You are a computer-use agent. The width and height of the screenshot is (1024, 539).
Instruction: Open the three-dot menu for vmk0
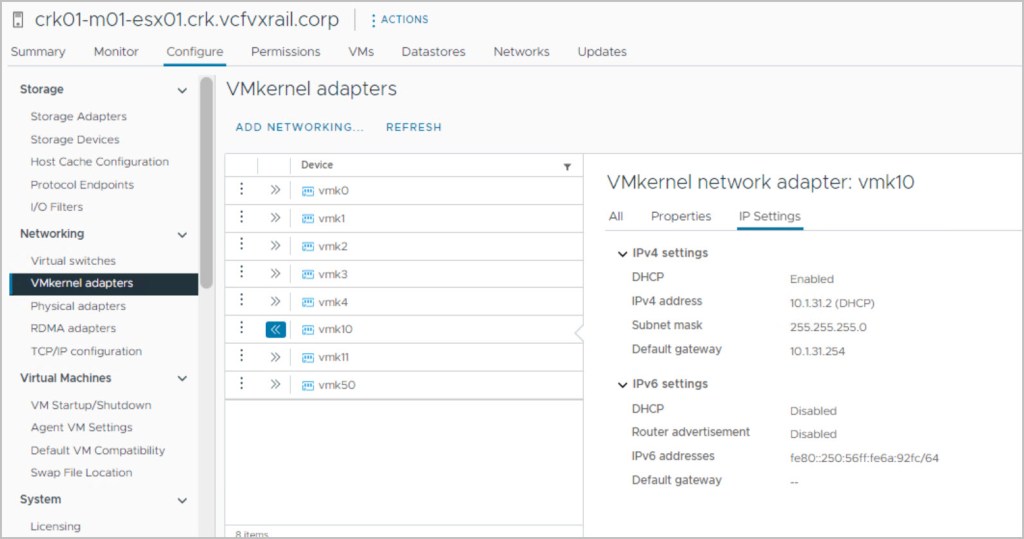(x=241, y=190)
